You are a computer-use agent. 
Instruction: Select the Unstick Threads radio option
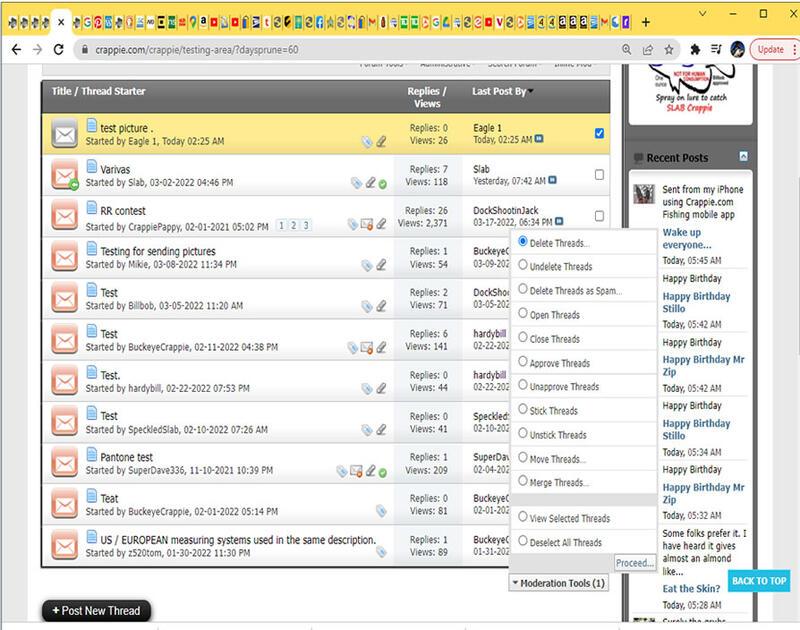(523, 433)
